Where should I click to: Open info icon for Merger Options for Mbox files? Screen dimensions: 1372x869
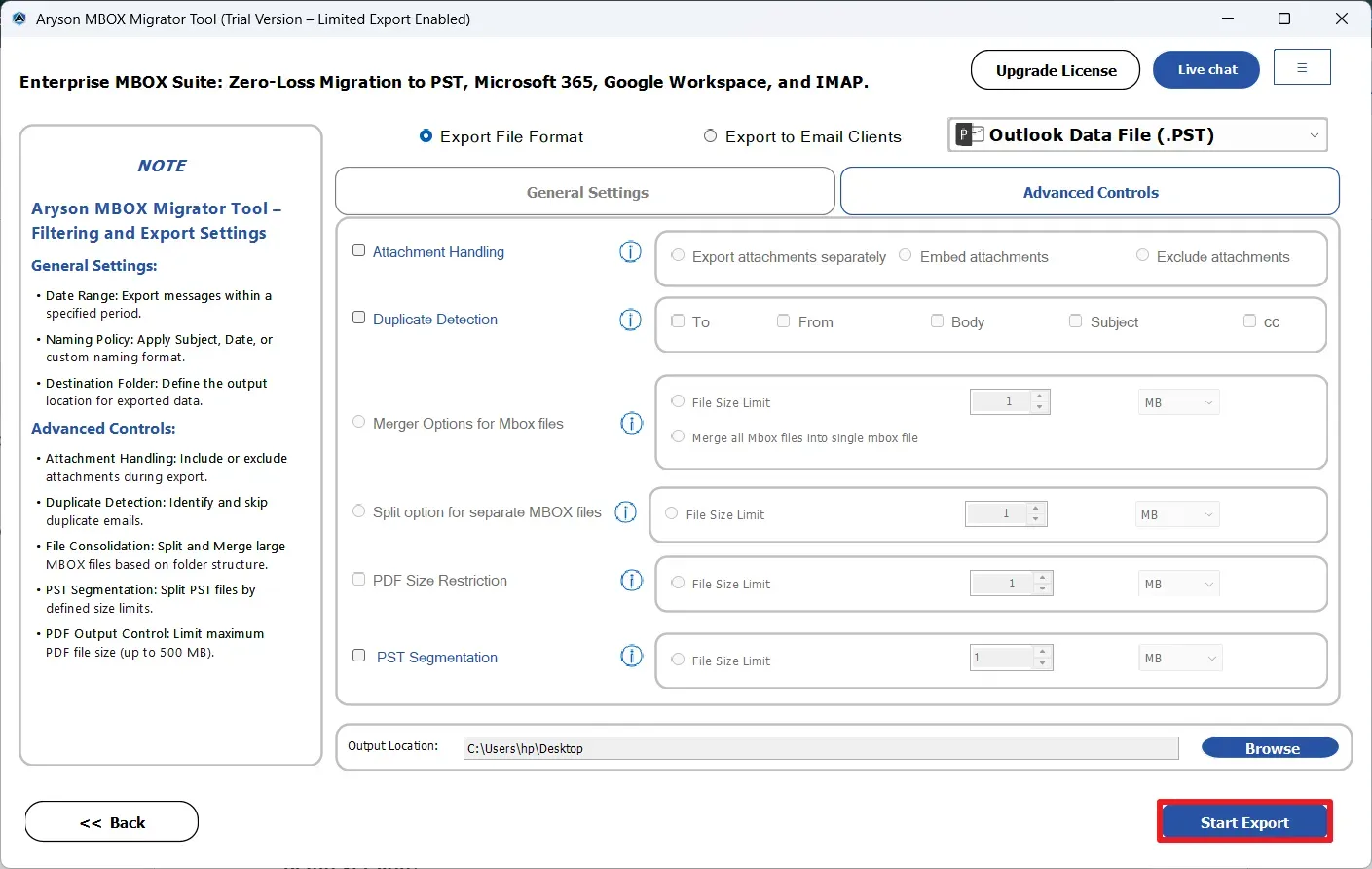tap(632, 423)
